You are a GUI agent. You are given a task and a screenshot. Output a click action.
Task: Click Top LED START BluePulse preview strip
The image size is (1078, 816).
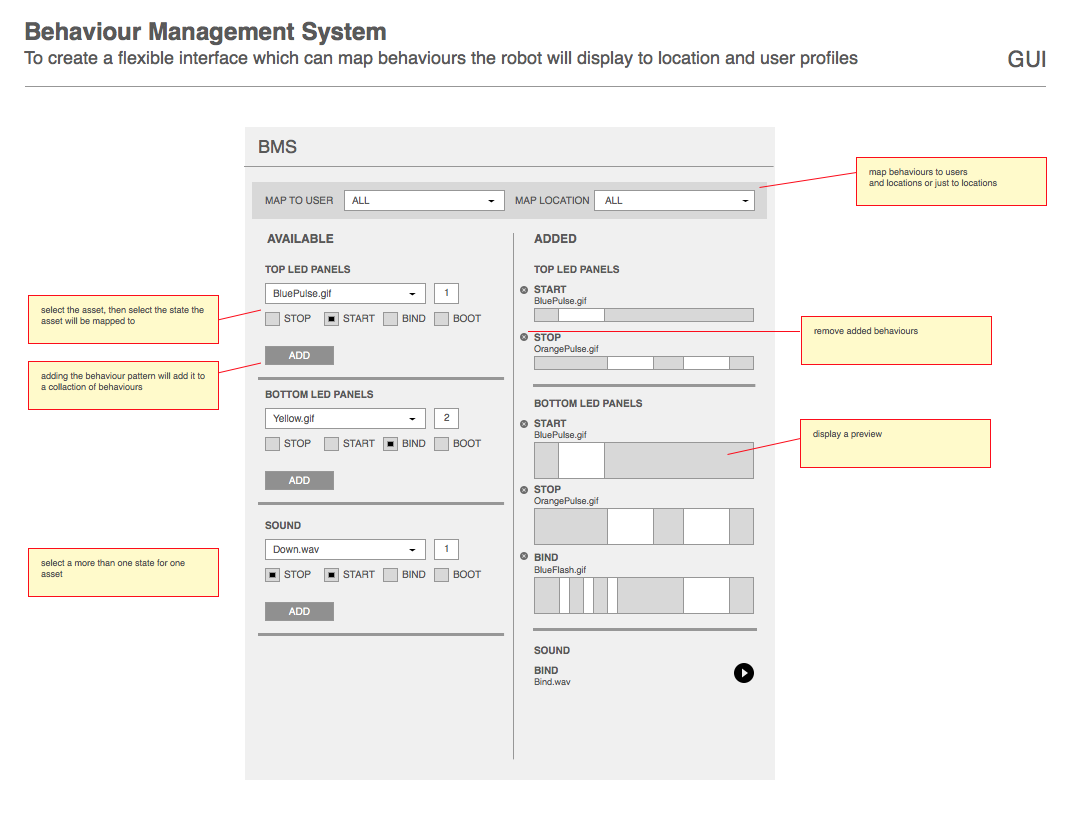point(644,316)
